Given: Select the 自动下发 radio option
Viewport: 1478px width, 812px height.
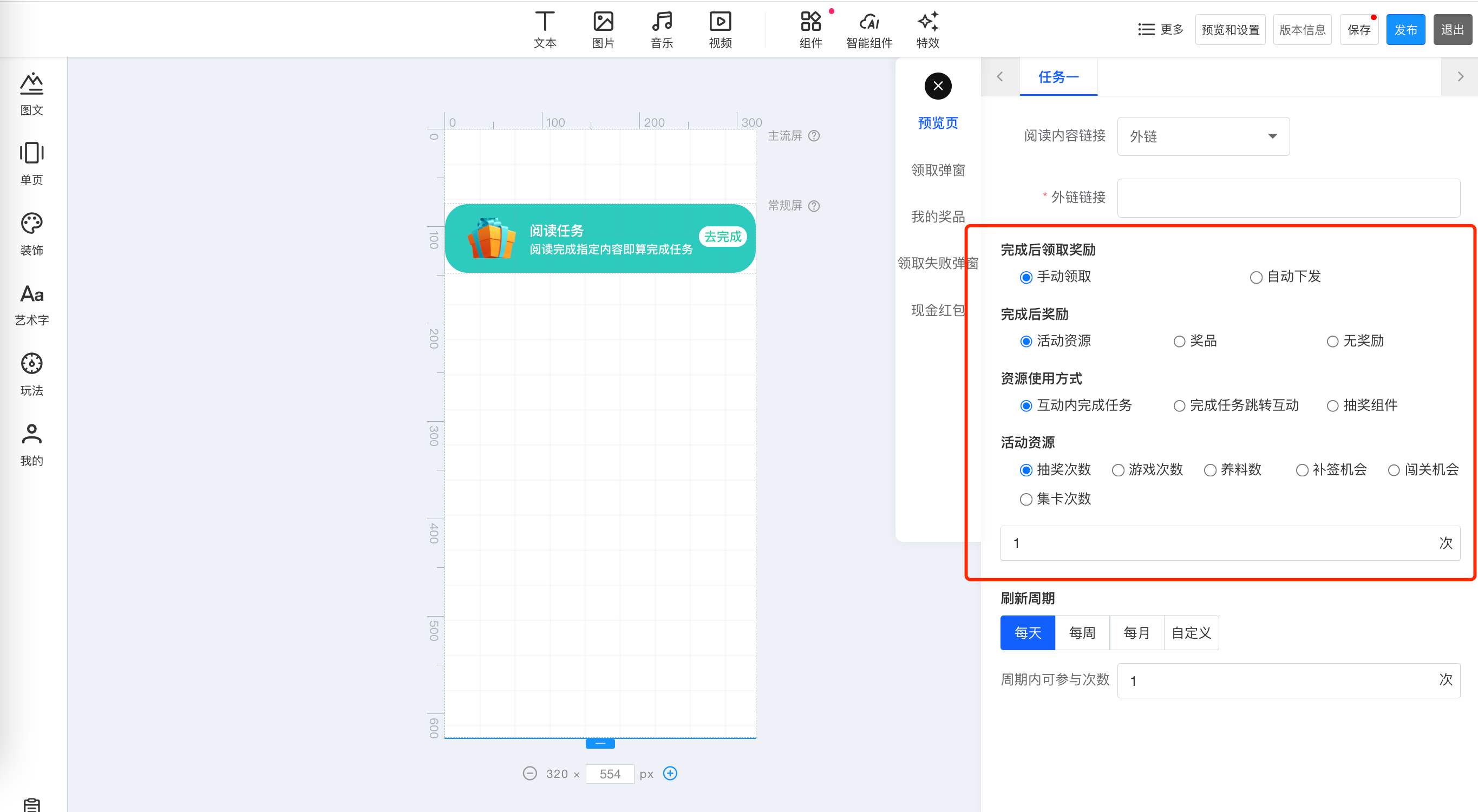Looking at the screenshot, I should click(x=1256, y=277).
